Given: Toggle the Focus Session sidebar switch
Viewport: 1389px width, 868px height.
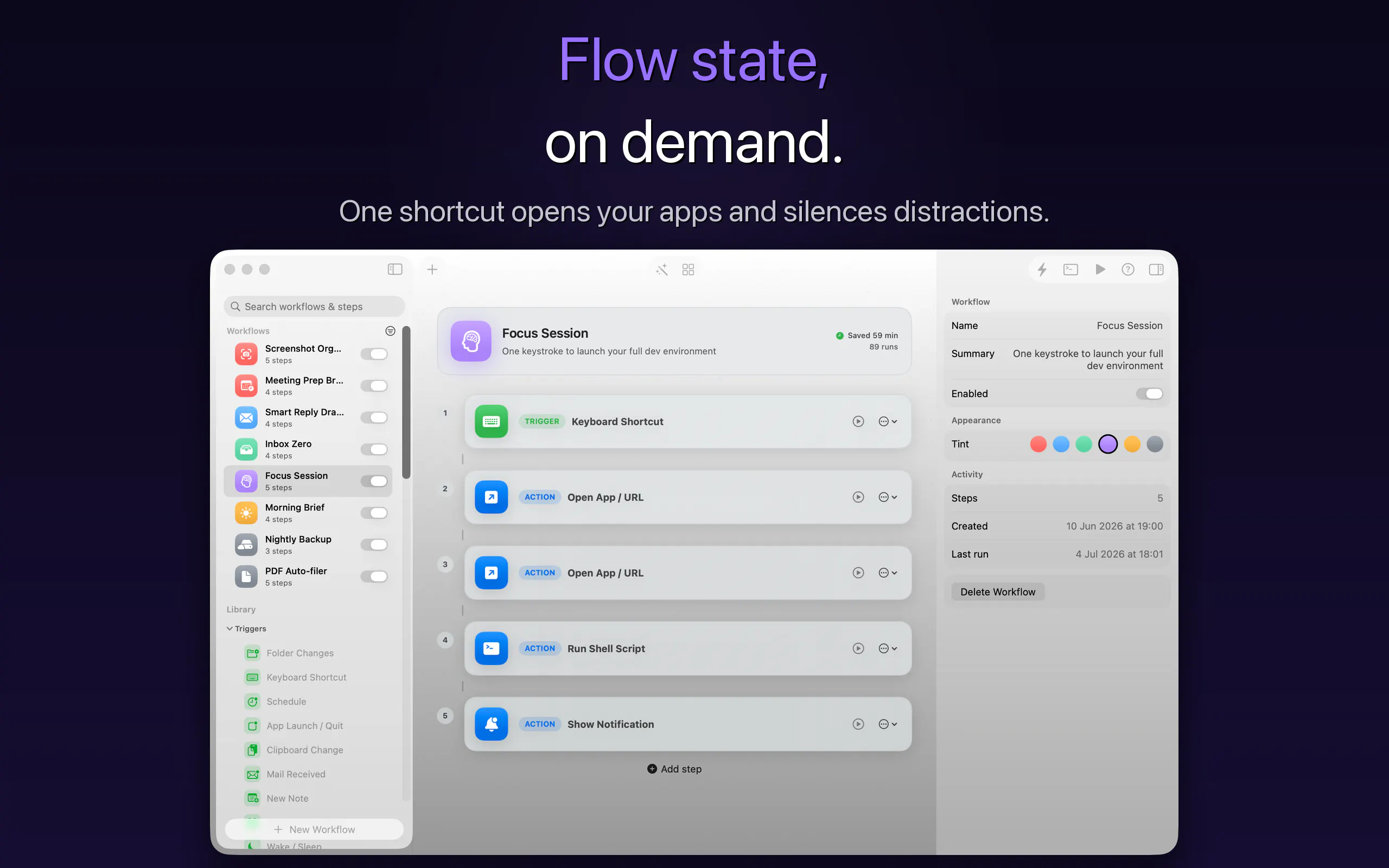Looking at the screenshot, I should [x=374, y=481].
